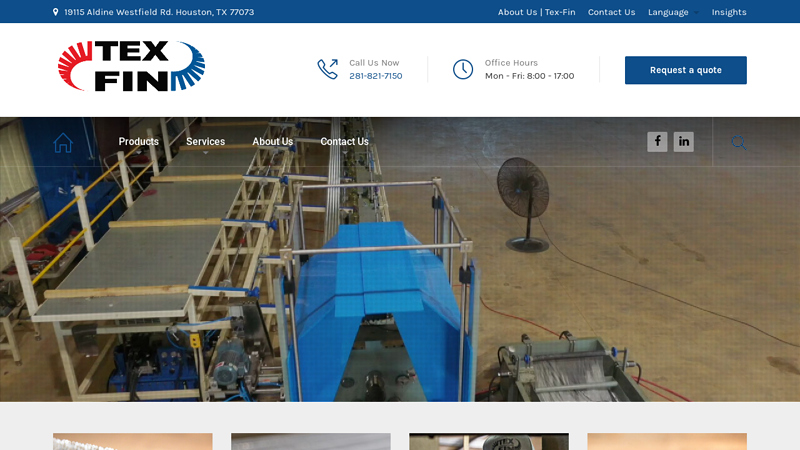Expand the Products menu
The image size is (800, 450).
[138, 142]
